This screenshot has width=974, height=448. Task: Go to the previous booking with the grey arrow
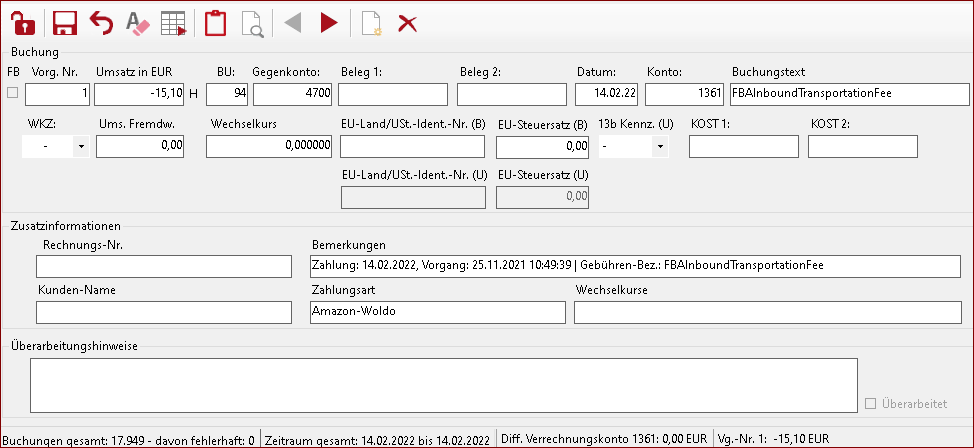pos(293,24)
